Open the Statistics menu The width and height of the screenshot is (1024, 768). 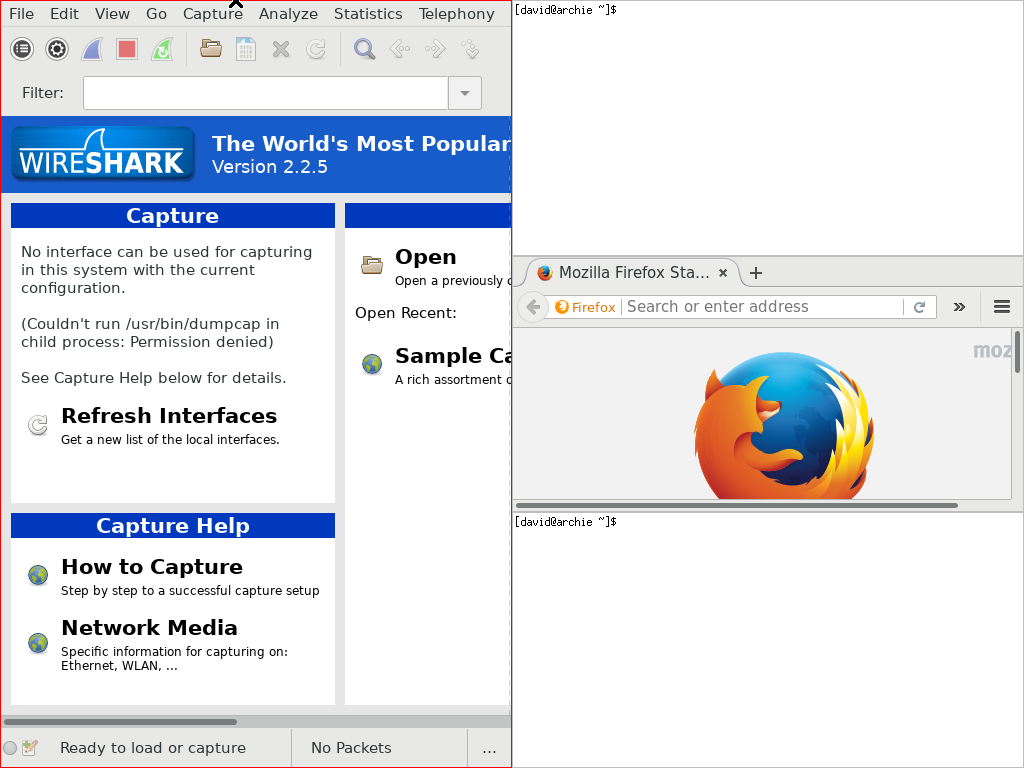click(368, 14)
